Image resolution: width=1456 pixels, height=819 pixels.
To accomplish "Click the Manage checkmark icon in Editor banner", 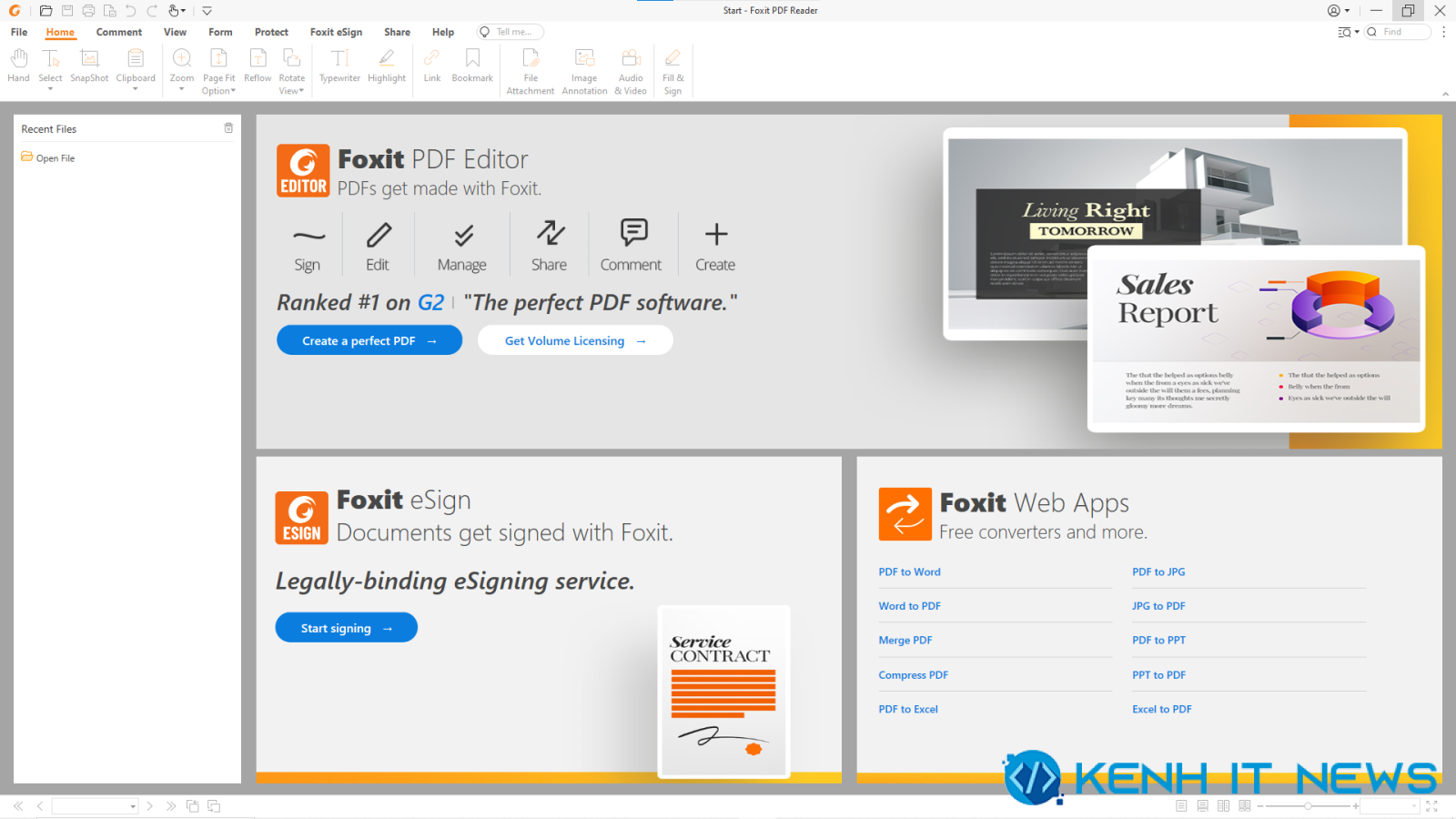I will pos(463,235).
